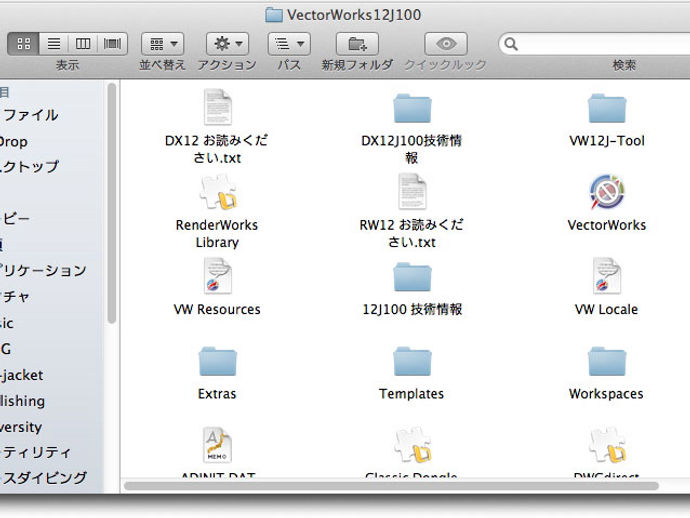
Task: Switch to icon view mode
Action: point(24,44)
